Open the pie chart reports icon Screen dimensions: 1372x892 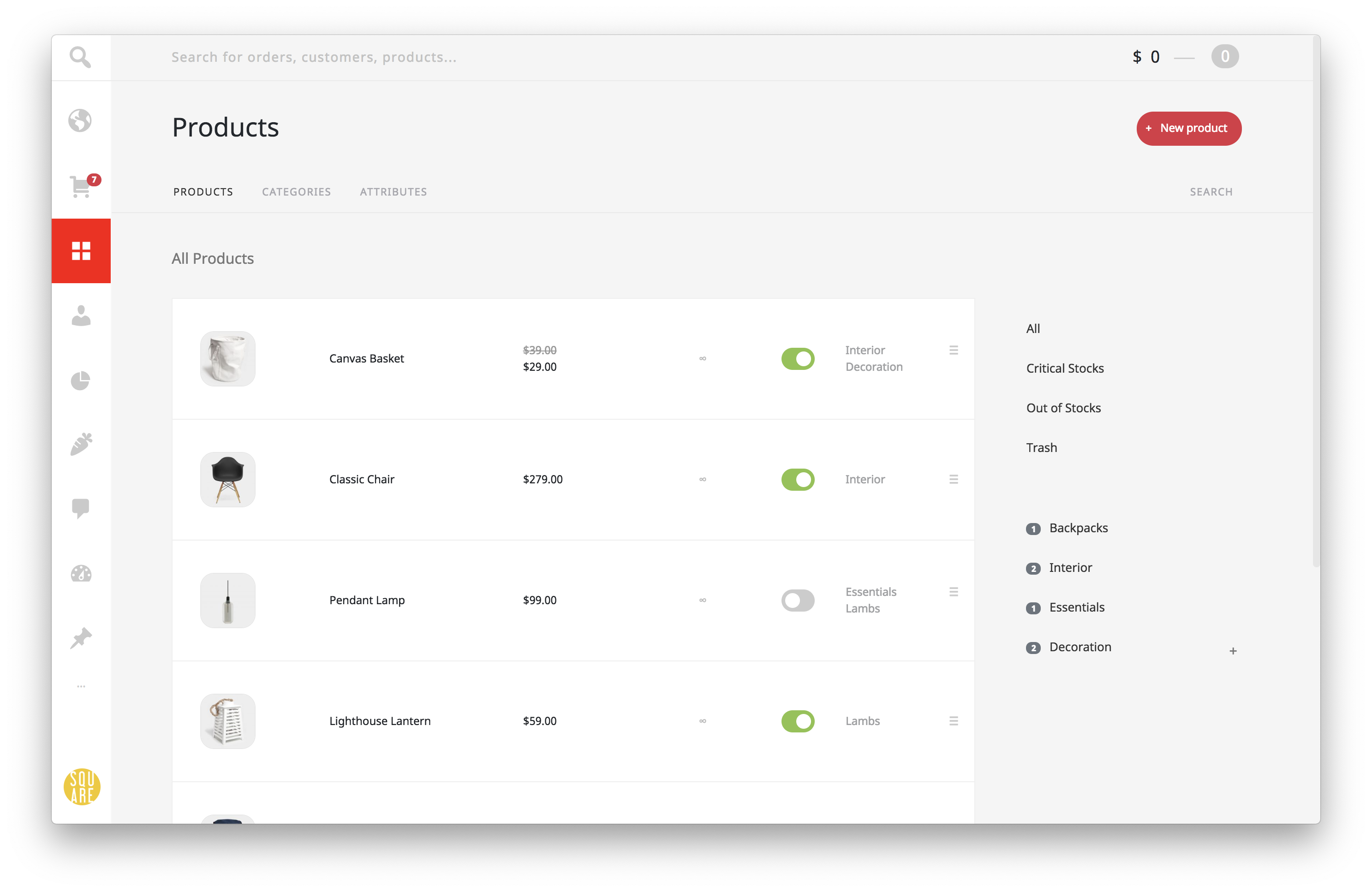click(81, 381)
